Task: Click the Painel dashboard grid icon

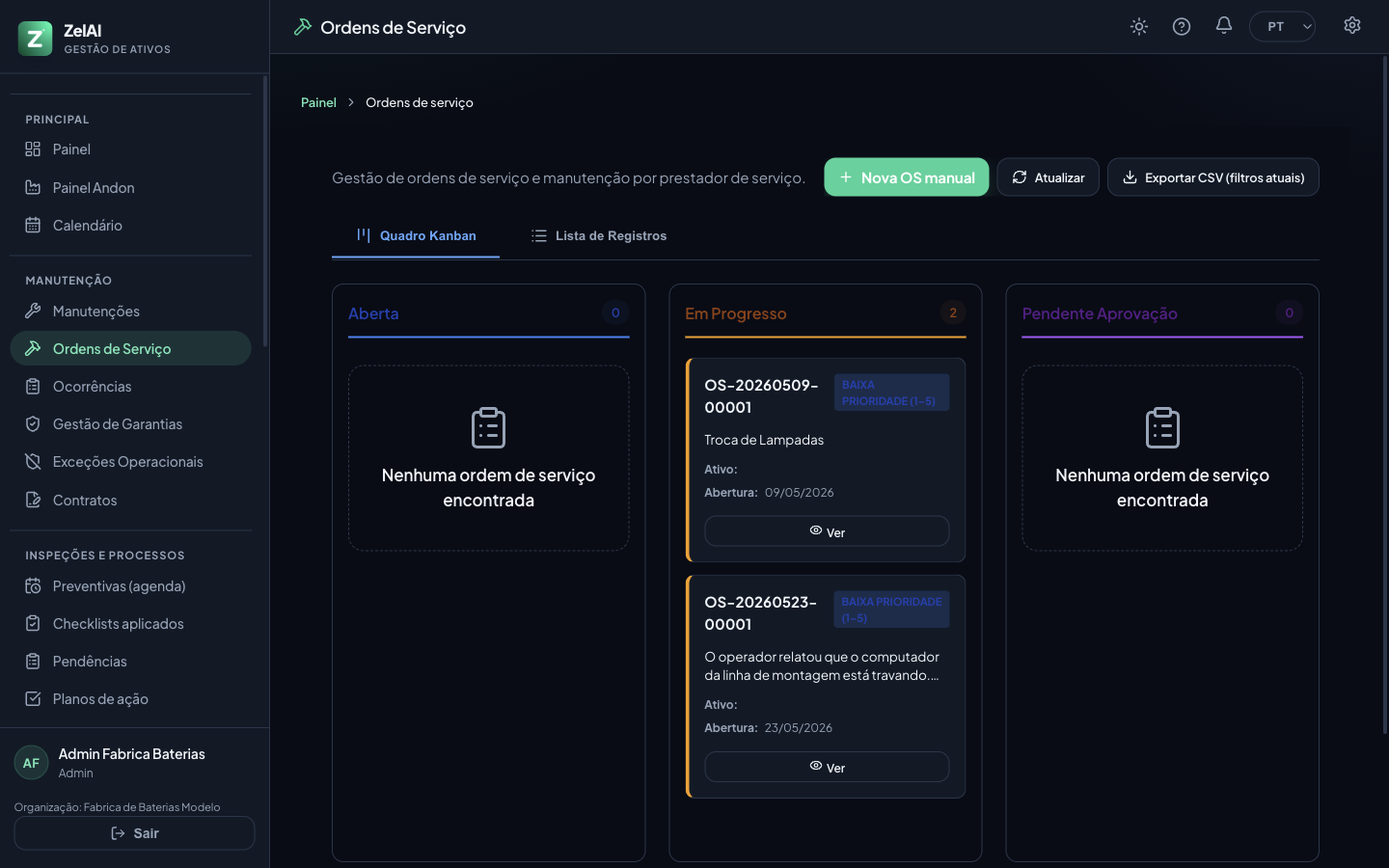Action: (x=33, y=149)
